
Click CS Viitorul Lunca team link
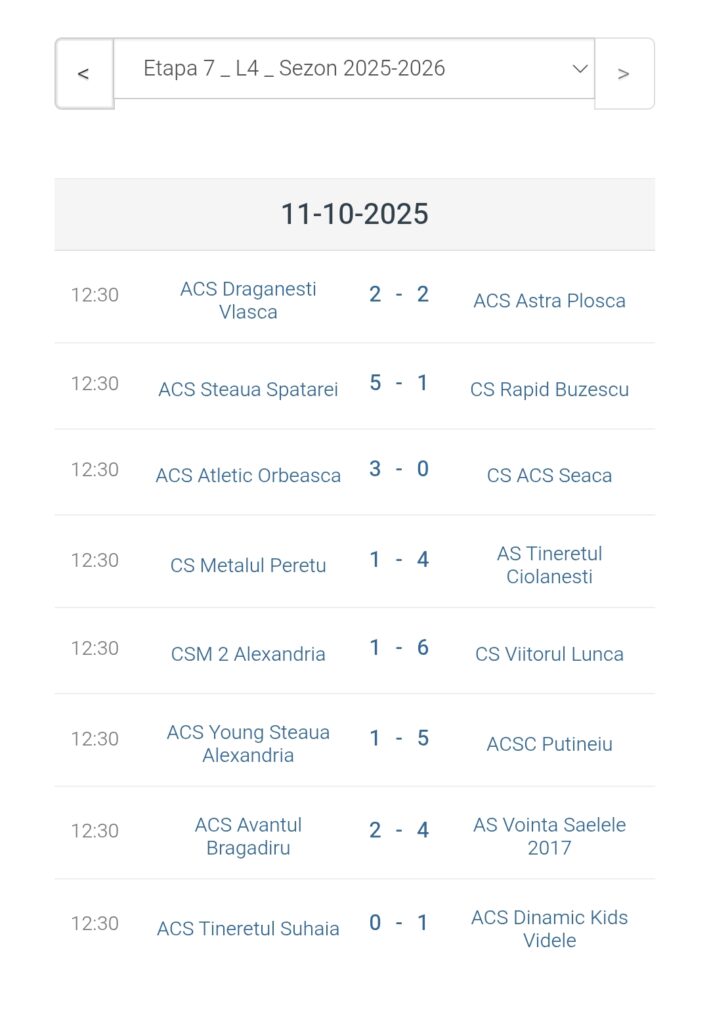click(x=549, y=655)
